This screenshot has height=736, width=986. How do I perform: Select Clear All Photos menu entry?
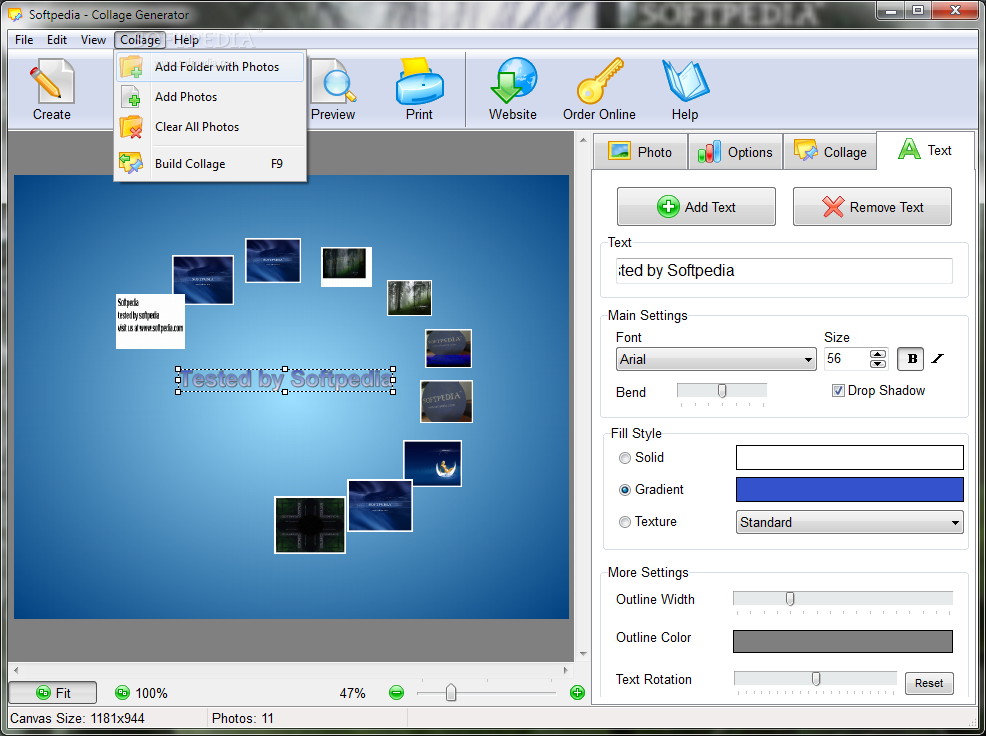pyautogui.click(x=210, y=127)
